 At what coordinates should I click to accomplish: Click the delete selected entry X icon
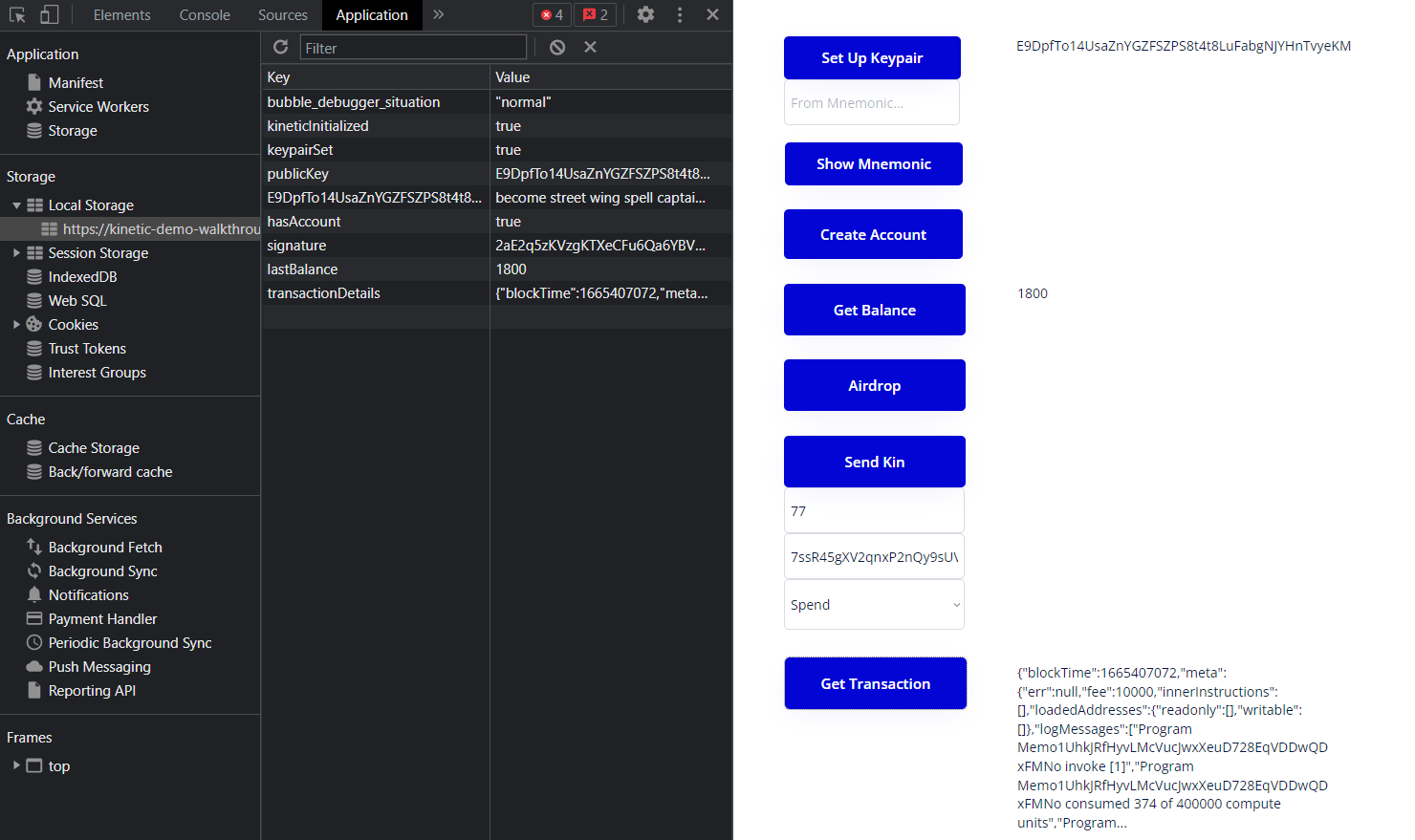pyautogui.click(x=590, y=47)
